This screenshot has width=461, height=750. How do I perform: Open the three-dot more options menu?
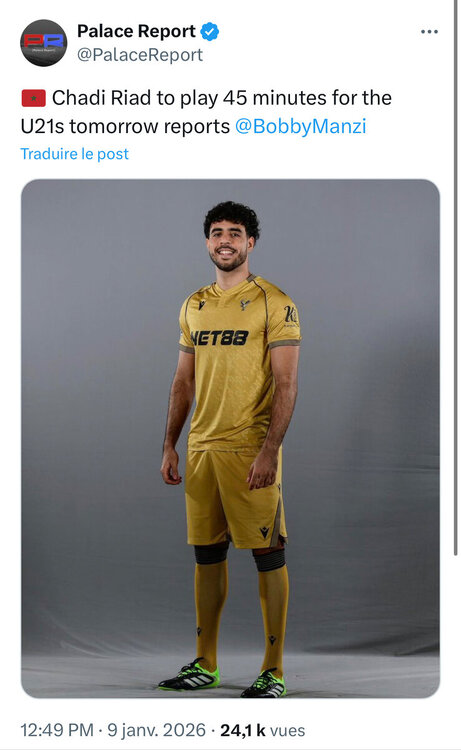[429, 32]
